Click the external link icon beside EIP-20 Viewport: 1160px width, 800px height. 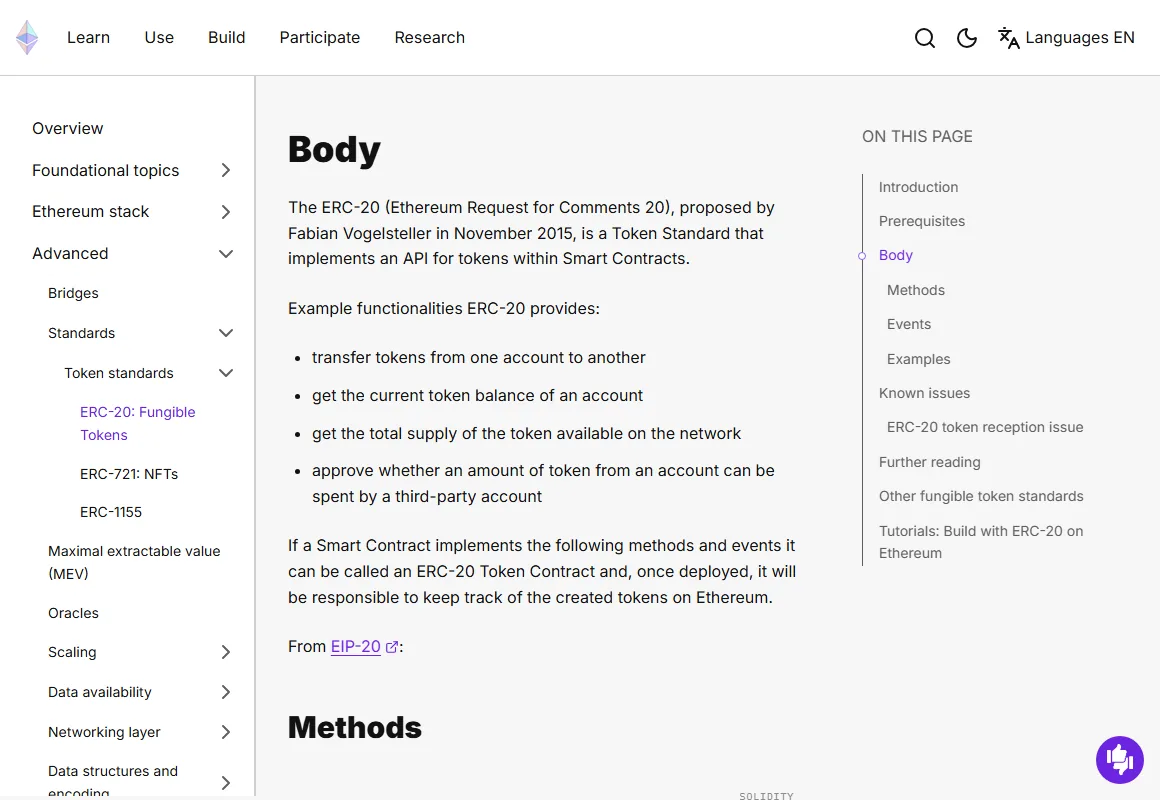coord(392,647)
